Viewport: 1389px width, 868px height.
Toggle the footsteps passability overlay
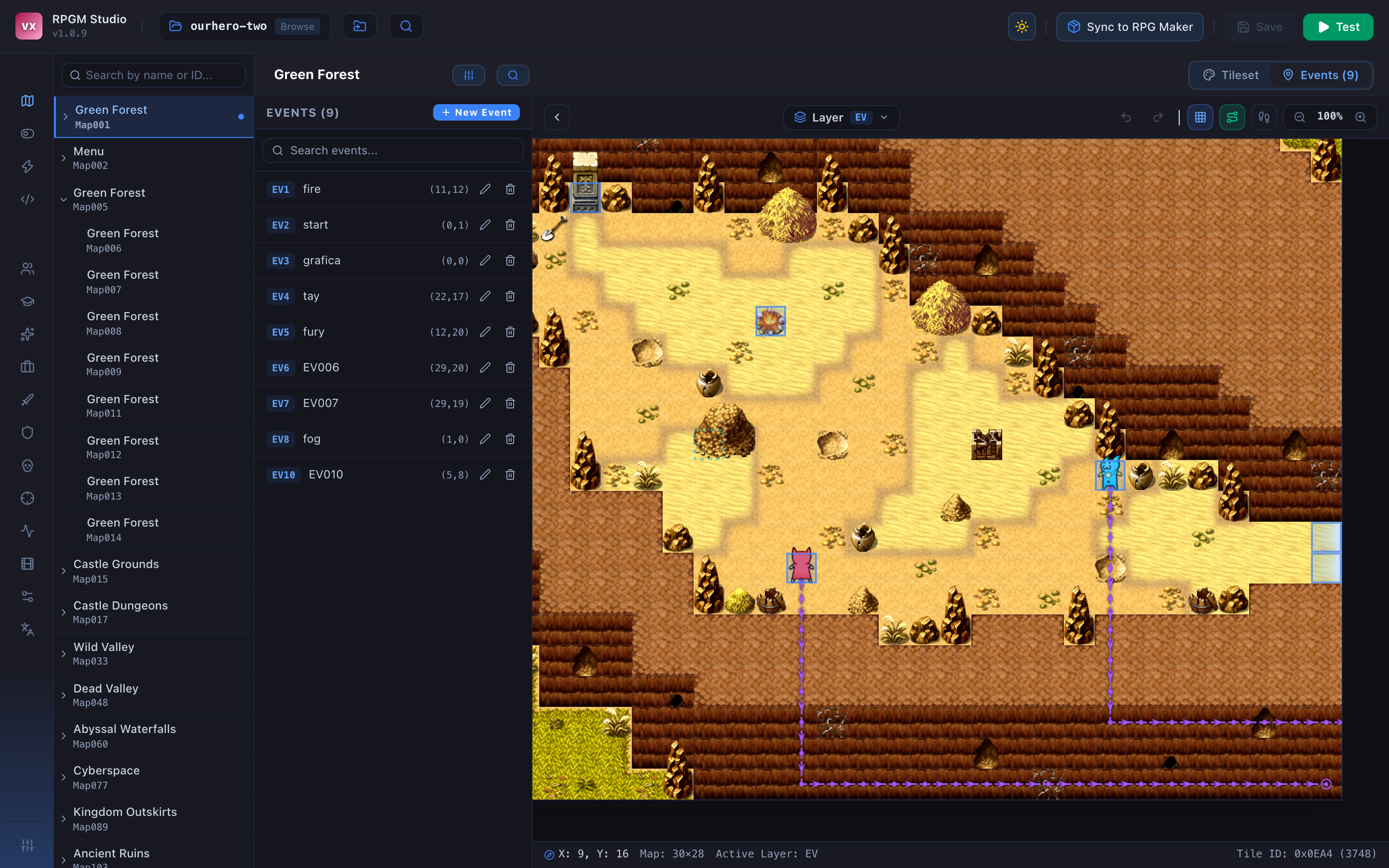[x=1264, y=118]
